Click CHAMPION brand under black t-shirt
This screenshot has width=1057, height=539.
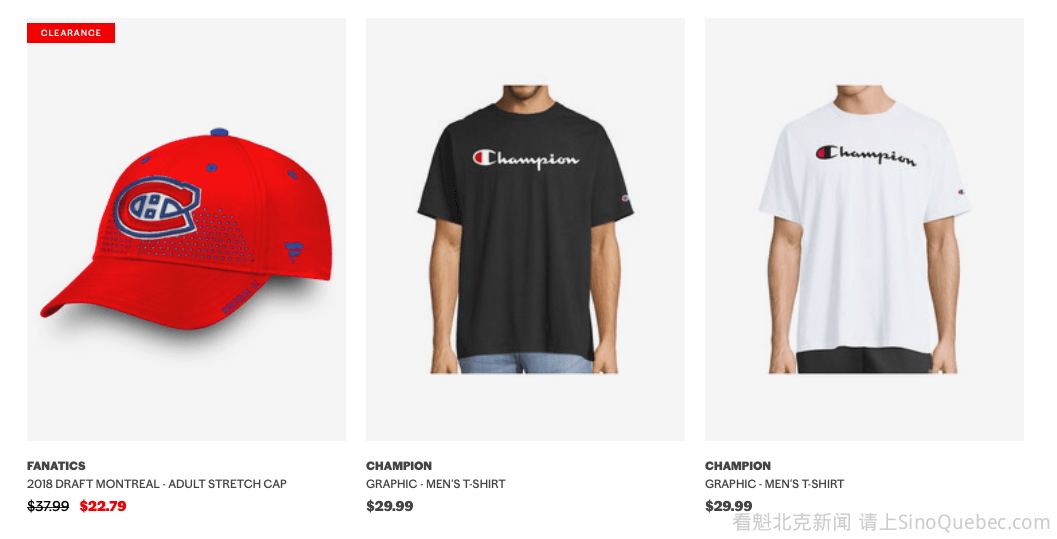399,466
